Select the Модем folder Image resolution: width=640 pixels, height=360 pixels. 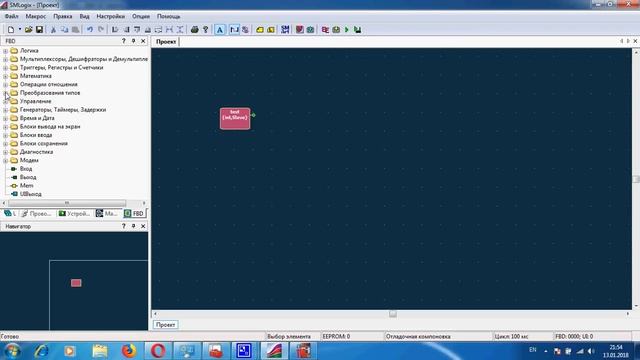[x=29, y=160]
